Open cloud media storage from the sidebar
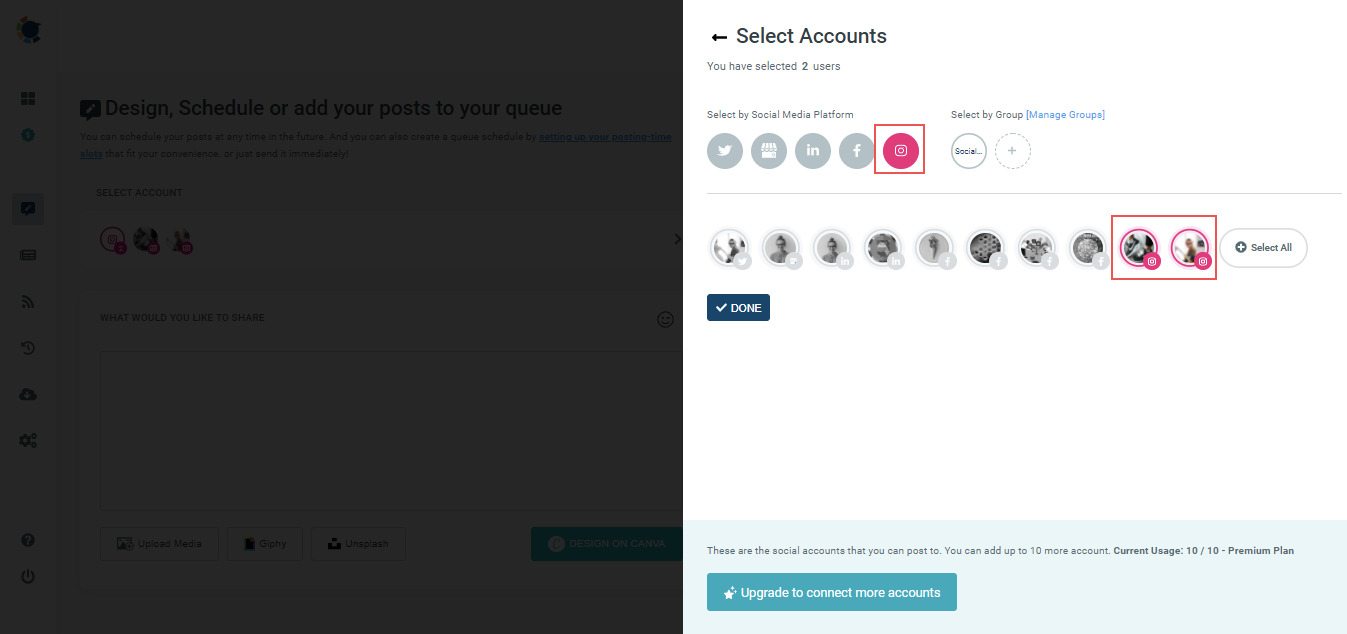The width and height of the screenshot is (1347, 634). click(27, 394)
